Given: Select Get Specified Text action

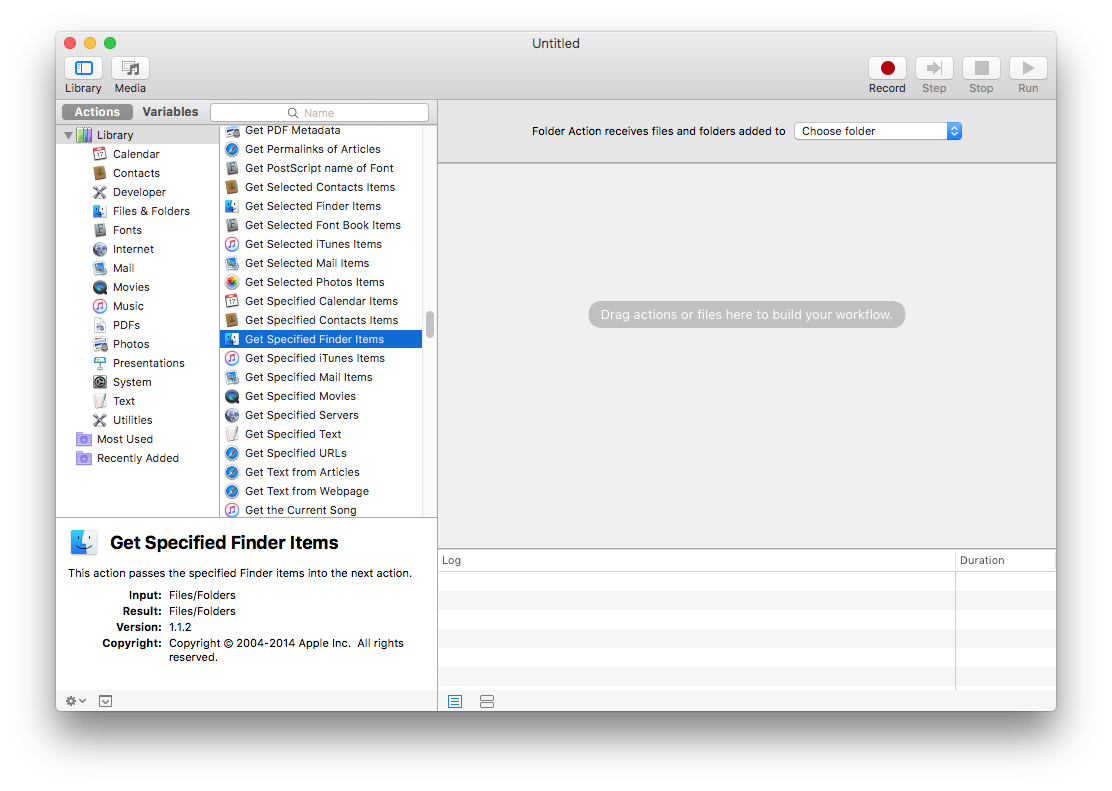Looking at the screenshot, I should pos(321,434).
